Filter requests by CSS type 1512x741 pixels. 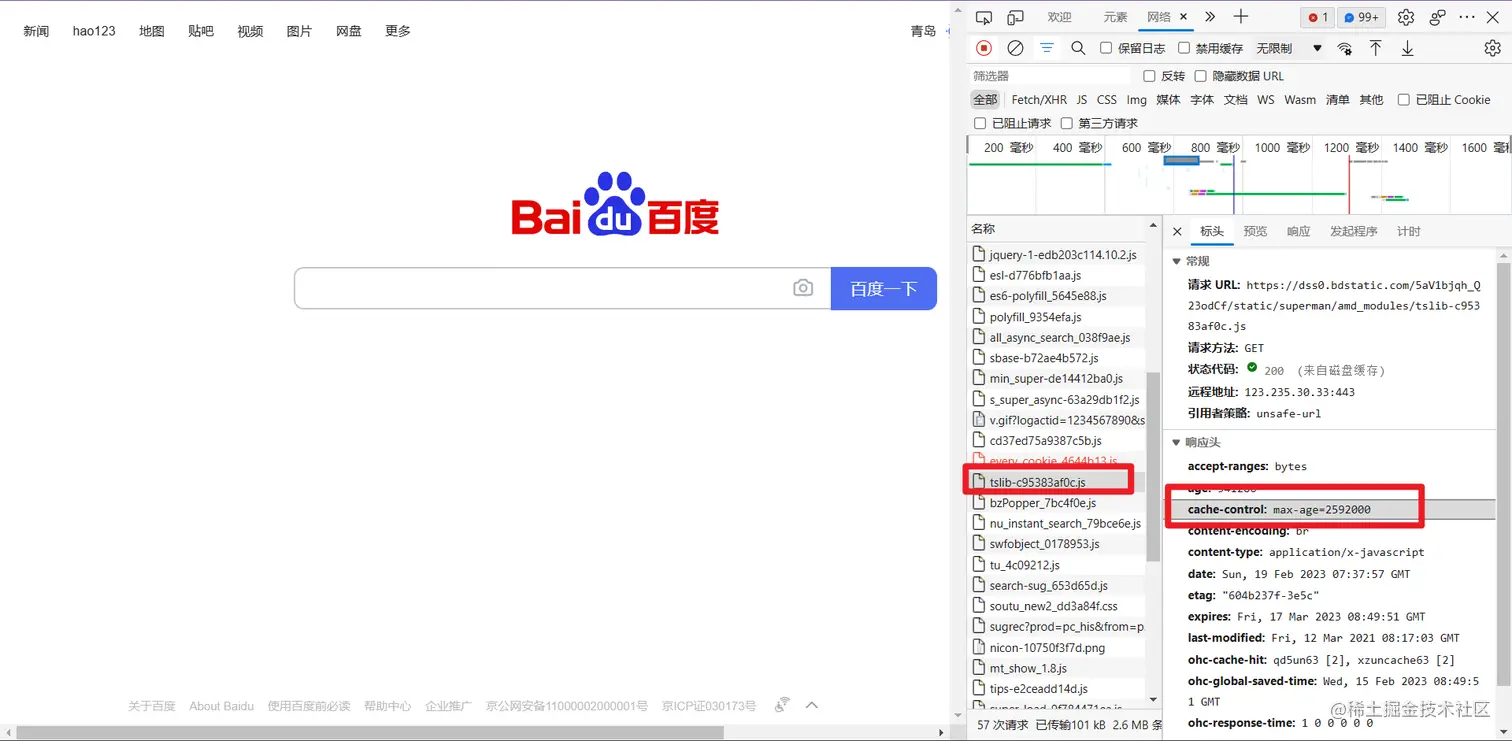tap(1106, 100)
